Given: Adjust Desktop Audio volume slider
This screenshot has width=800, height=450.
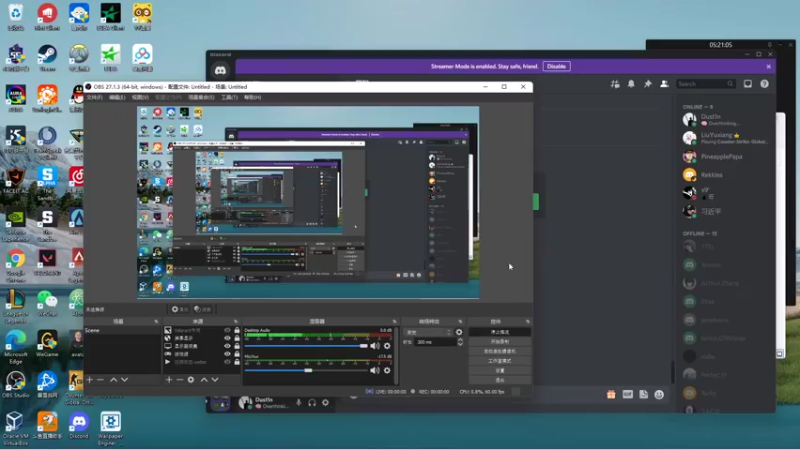Looking at the screenshot, I should [x=306, y=346].
